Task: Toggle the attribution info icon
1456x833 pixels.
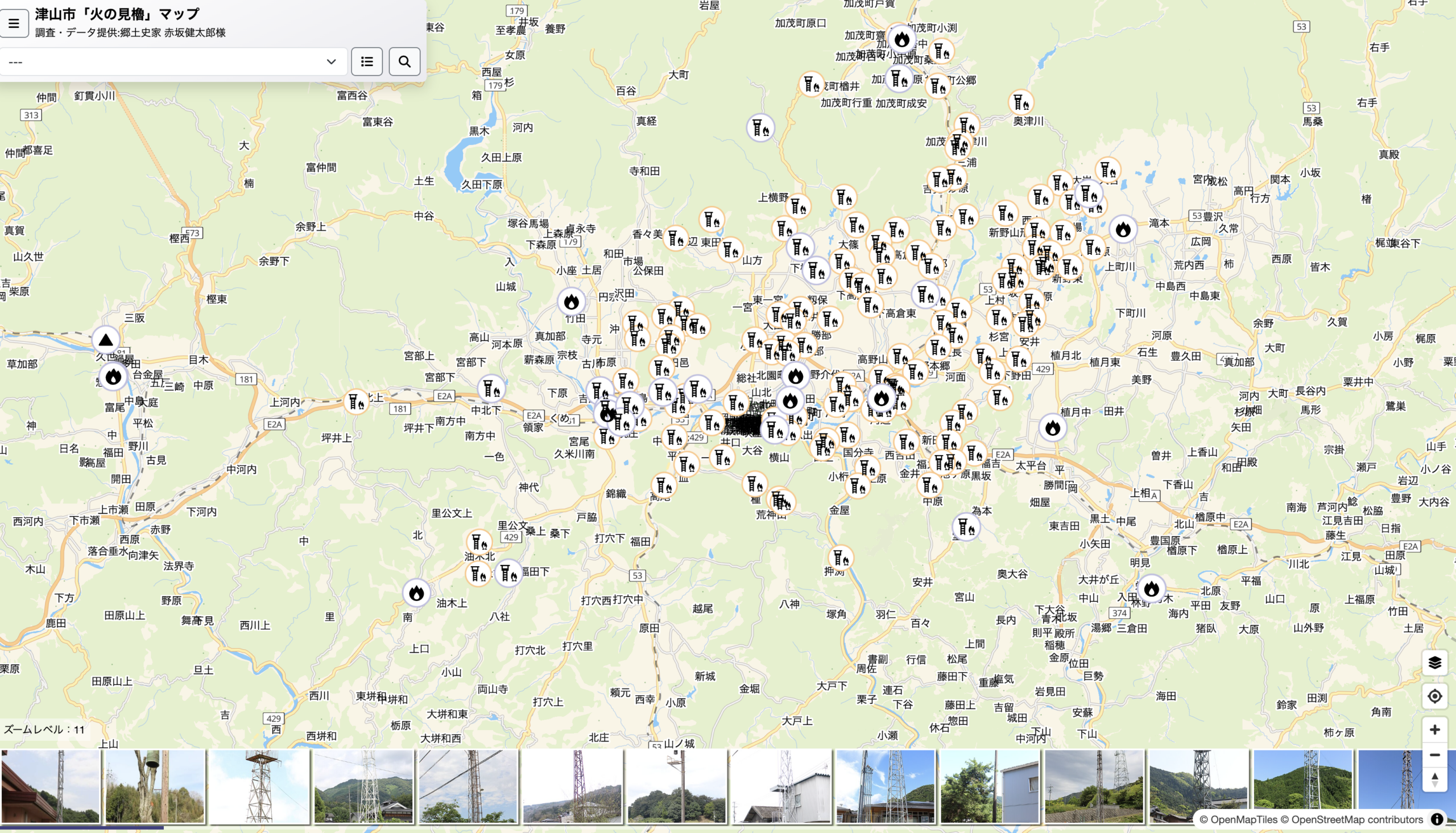Action: pos(1437,819)
